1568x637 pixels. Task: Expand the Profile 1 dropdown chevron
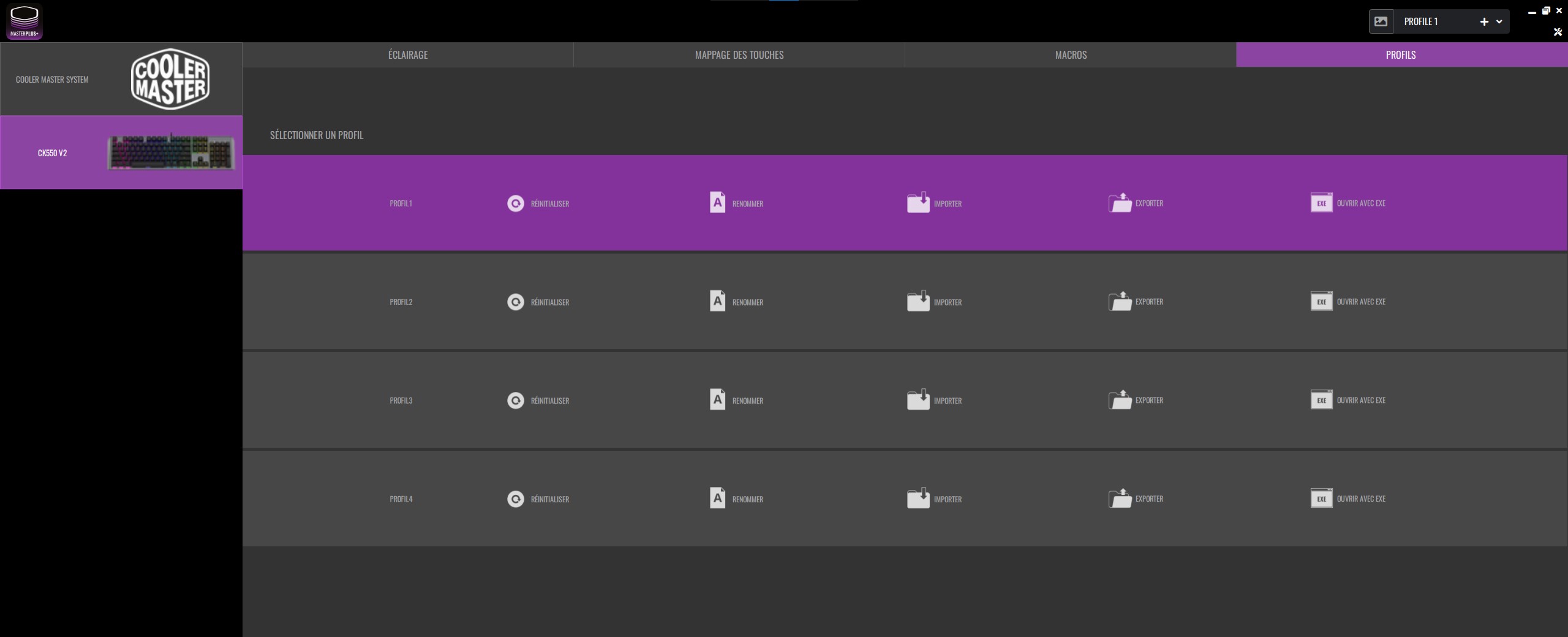point(1499,21)
